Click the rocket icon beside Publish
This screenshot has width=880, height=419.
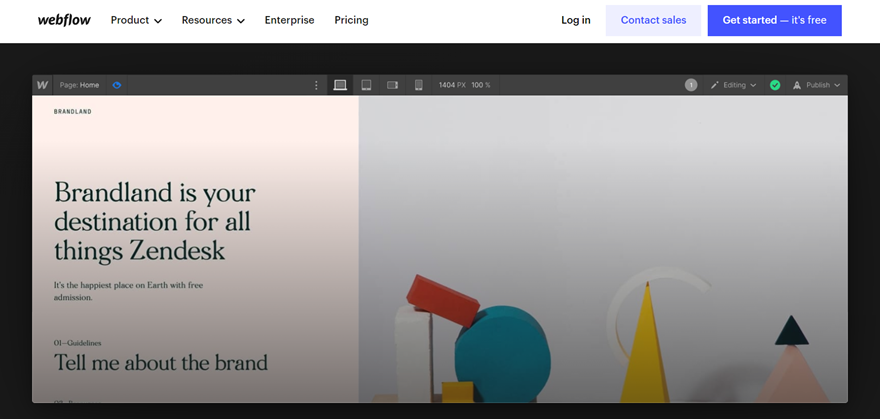click(796, 85)
